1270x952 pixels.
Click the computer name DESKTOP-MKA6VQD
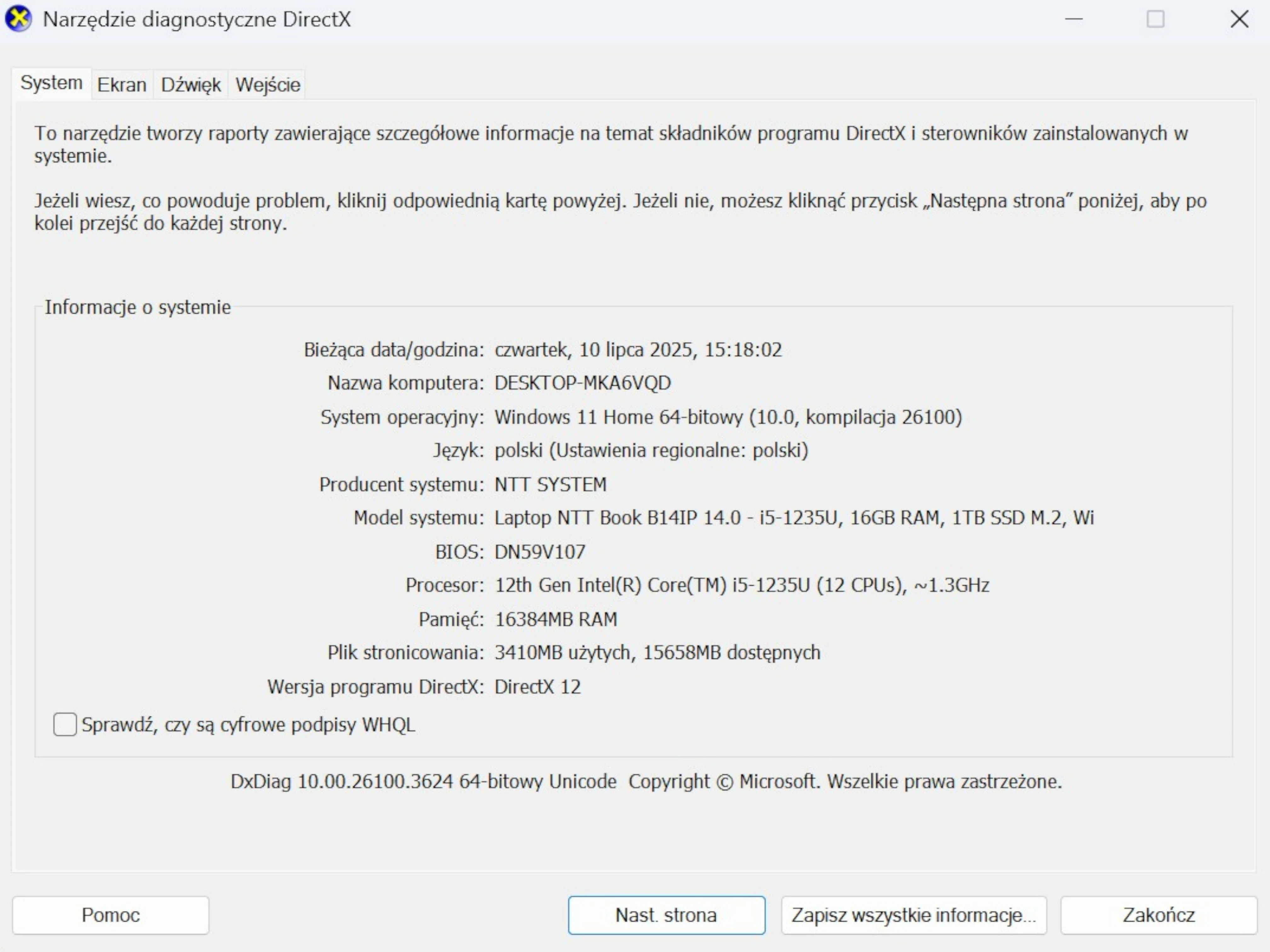pyautogui.click(x=583, y=383)
